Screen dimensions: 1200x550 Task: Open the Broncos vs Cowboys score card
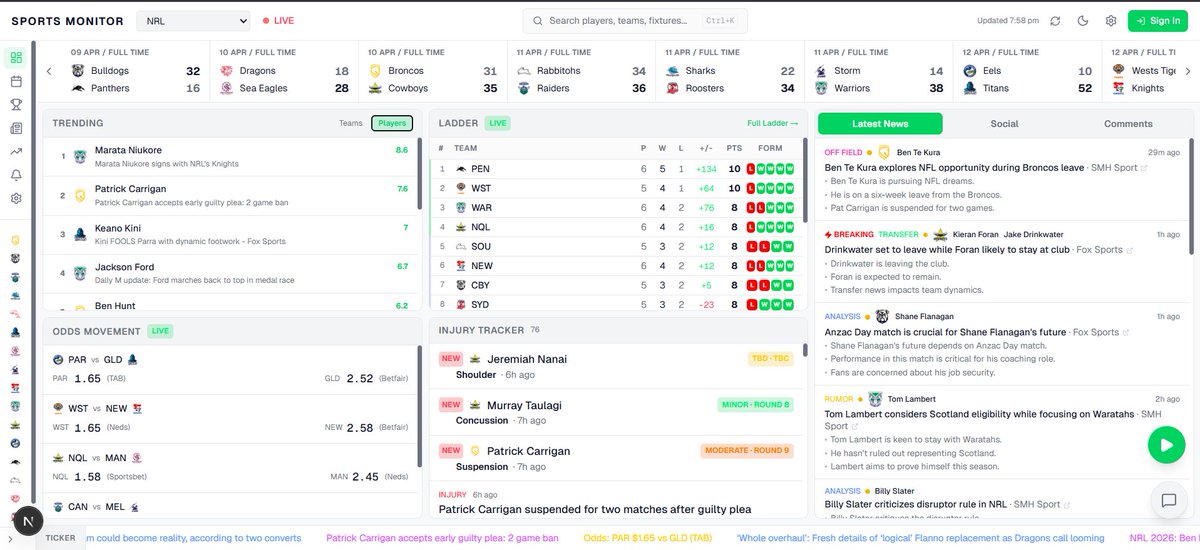coord(433,71)
